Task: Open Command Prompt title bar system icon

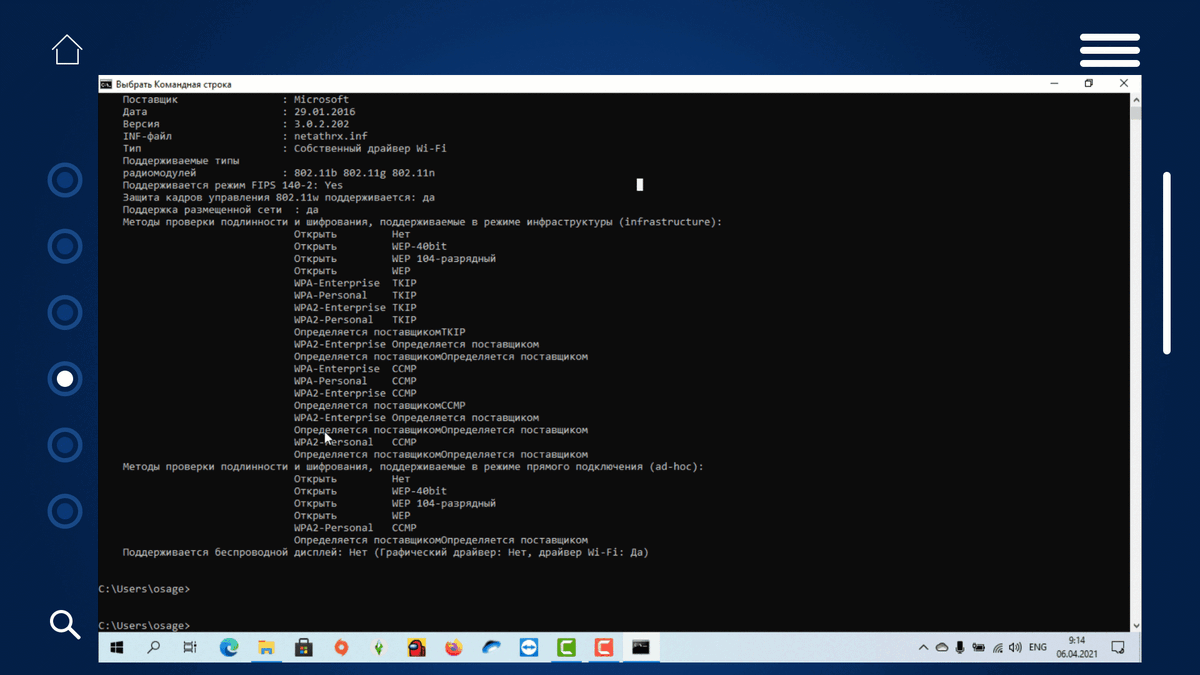Action: (x=106, y=84)
